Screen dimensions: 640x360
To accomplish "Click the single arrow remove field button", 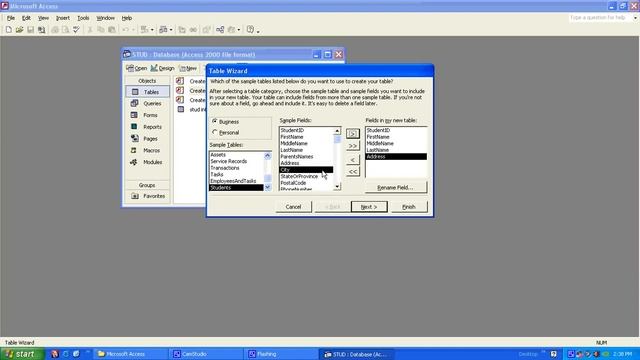I will click(353, 159).
